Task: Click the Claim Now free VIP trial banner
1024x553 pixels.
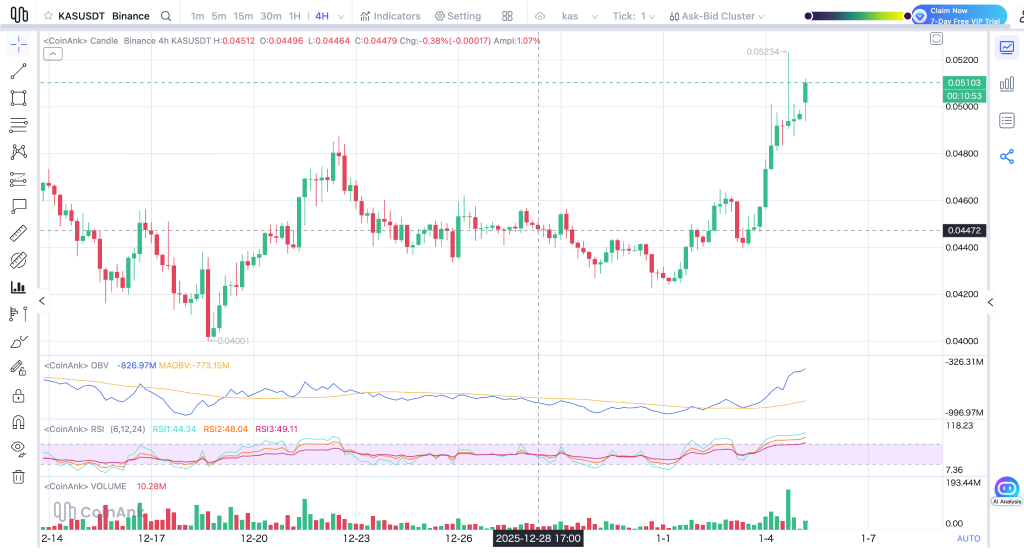Action: point(959,16)
